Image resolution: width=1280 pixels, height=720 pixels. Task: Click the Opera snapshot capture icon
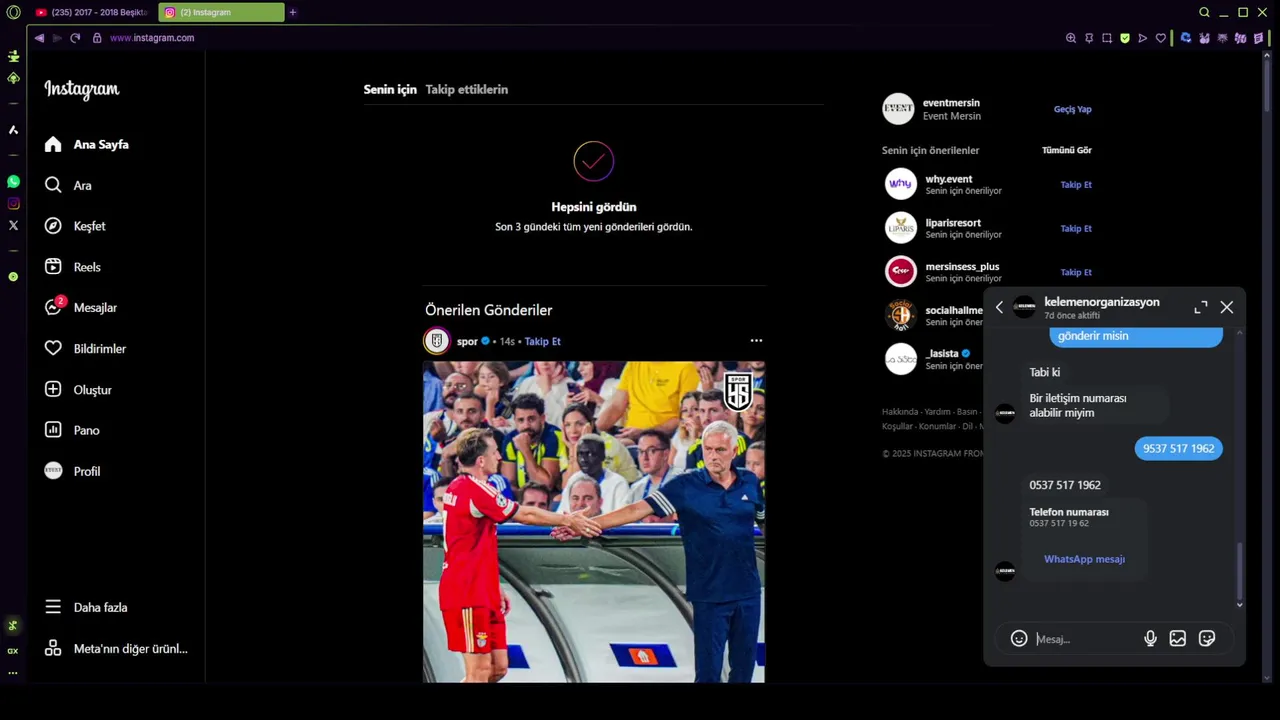tap(1107, 38)
